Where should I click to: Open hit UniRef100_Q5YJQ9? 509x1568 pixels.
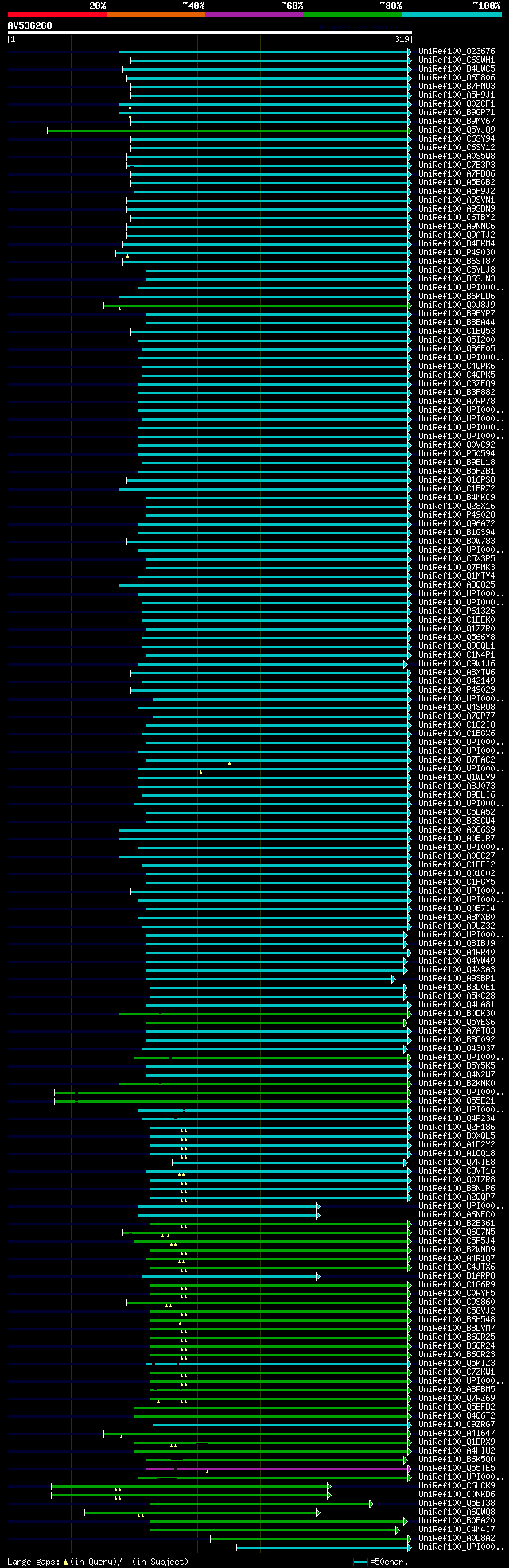tap(457, 130)
